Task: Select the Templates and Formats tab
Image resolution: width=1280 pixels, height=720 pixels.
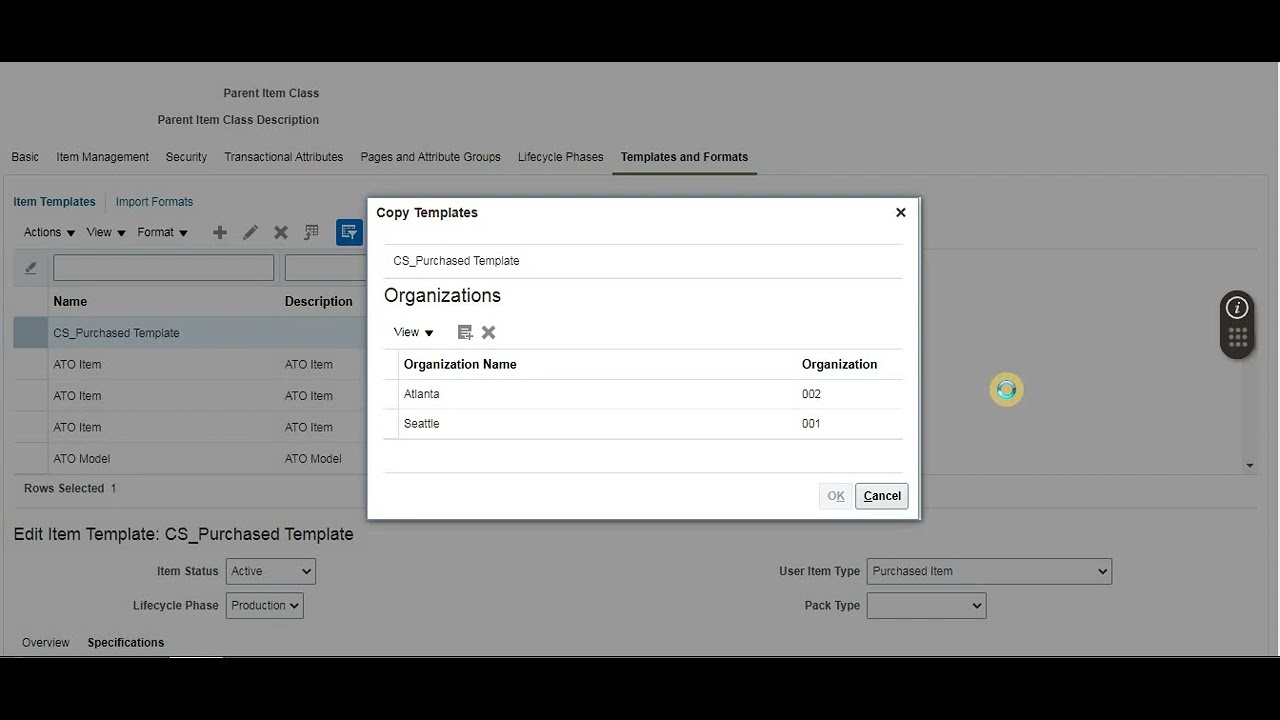Action: coord(684,157)
